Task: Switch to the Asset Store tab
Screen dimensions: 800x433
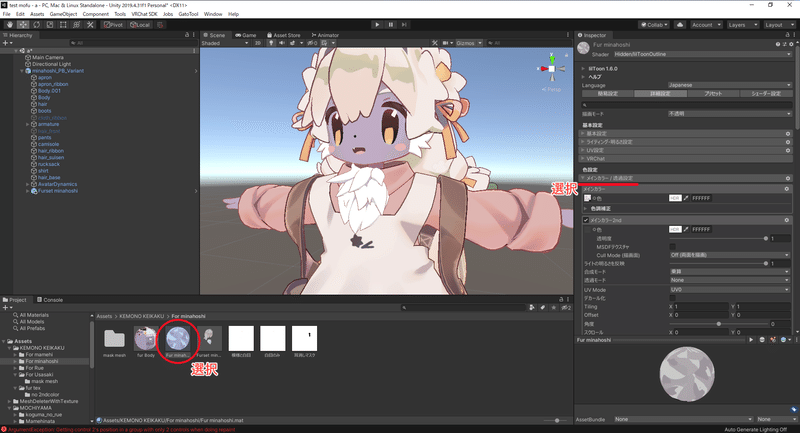Action: pyautogui.click(x=284, y=35)
